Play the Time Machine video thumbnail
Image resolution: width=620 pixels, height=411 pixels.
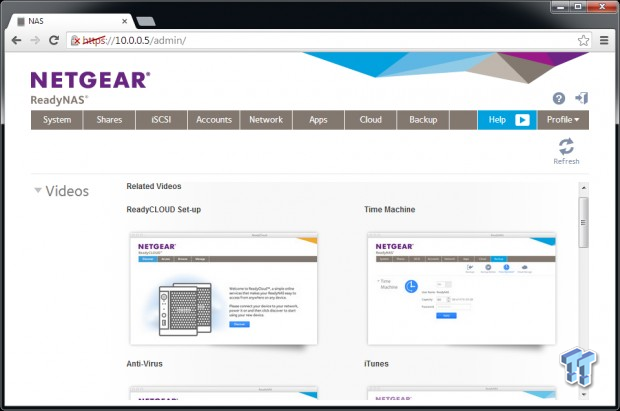[x=461, y=288]
